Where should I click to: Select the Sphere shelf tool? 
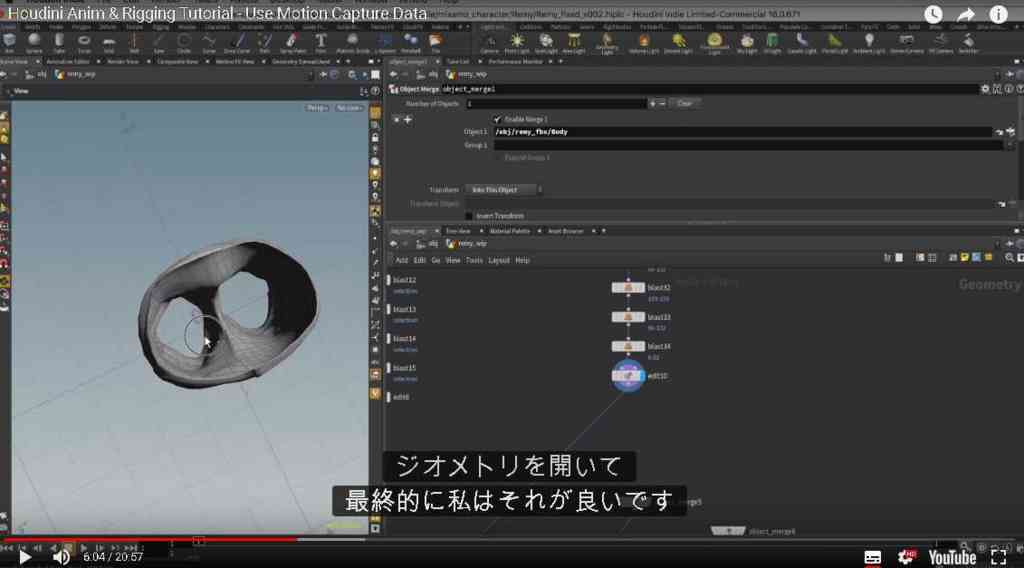[x=34, y=42]
